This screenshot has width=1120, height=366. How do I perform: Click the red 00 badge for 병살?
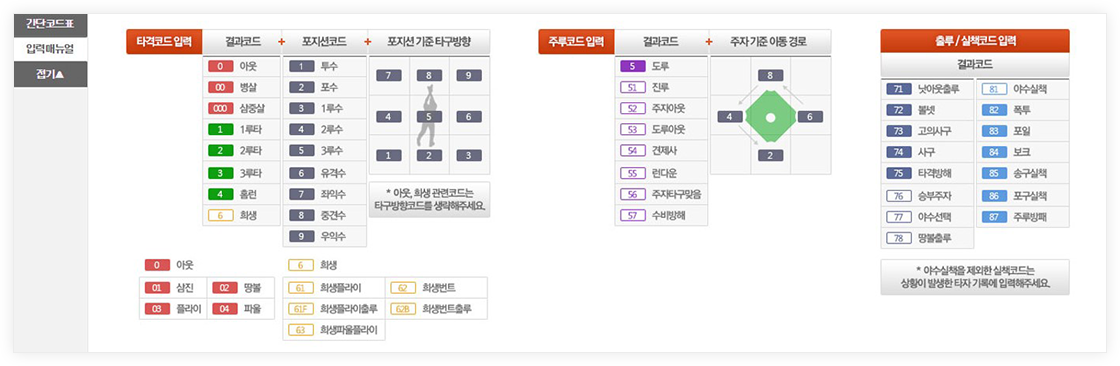tap(221, 87)
